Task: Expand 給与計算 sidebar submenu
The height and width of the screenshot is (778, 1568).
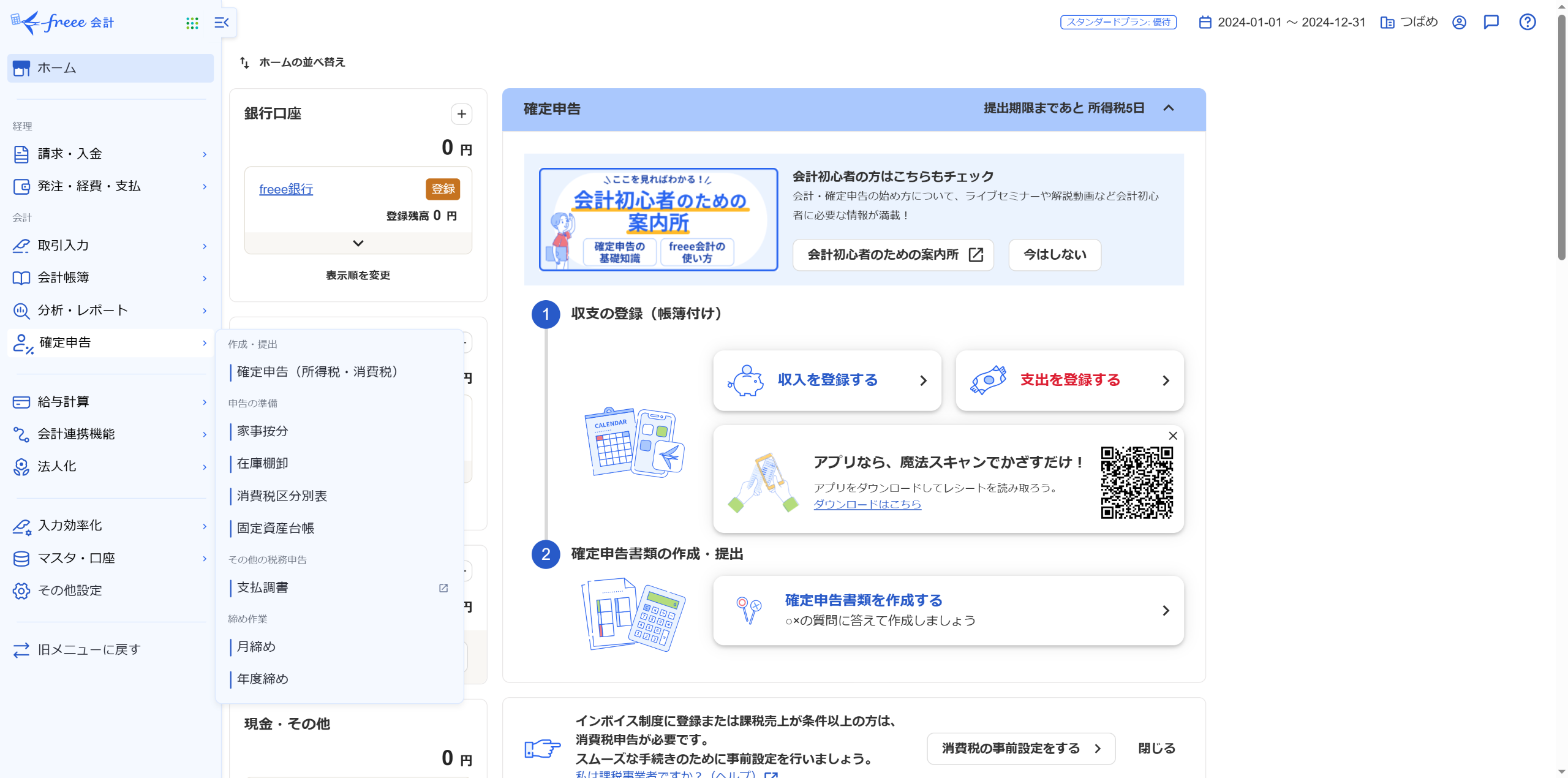Action: pos(110,402)
